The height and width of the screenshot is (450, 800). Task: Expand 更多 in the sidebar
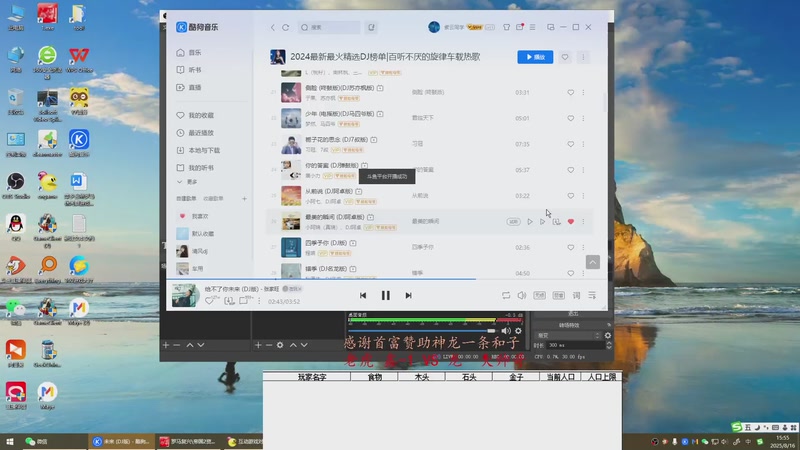pos(187,182)
